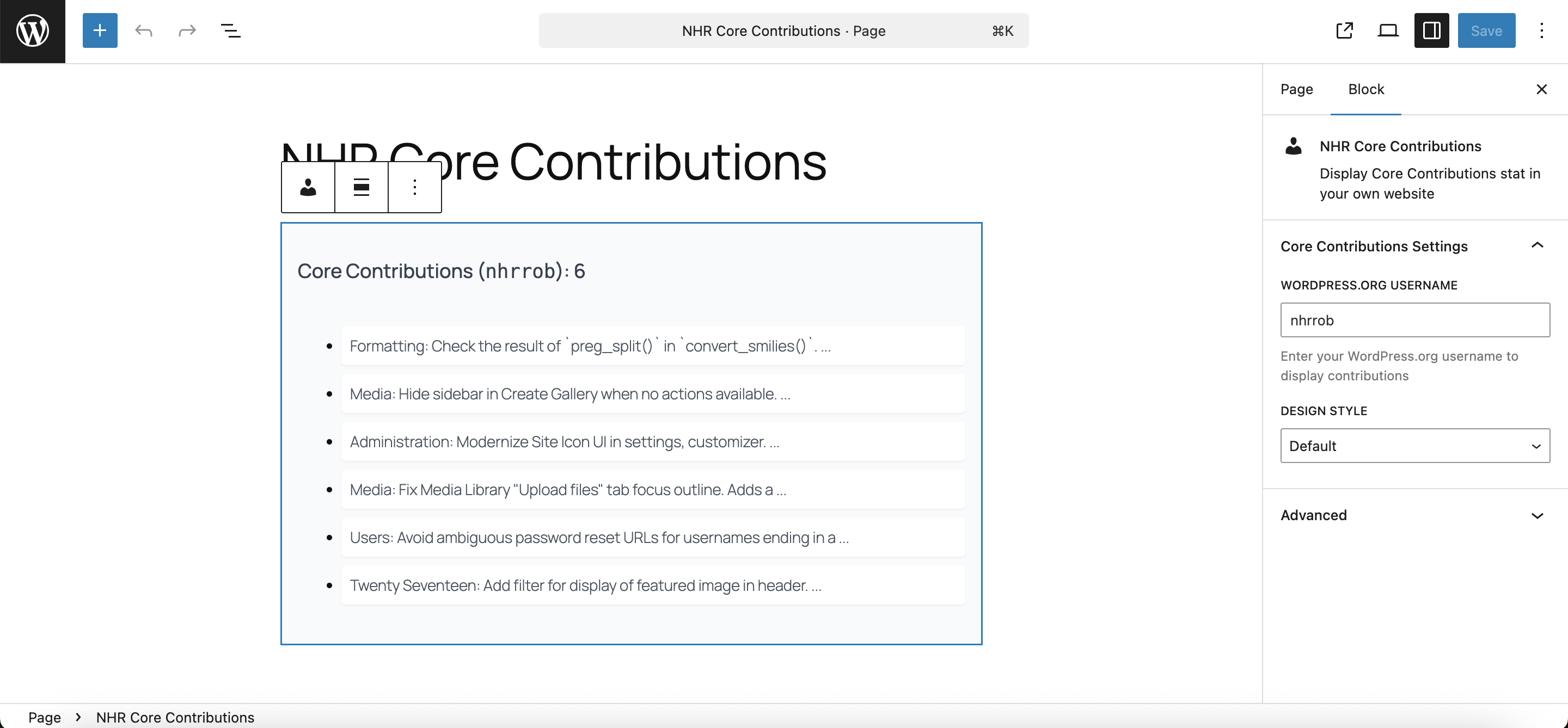The width and height of the screenshot is (1568, 728).
Task: Open the device preview options
Action: click(x=1388, y=30)
